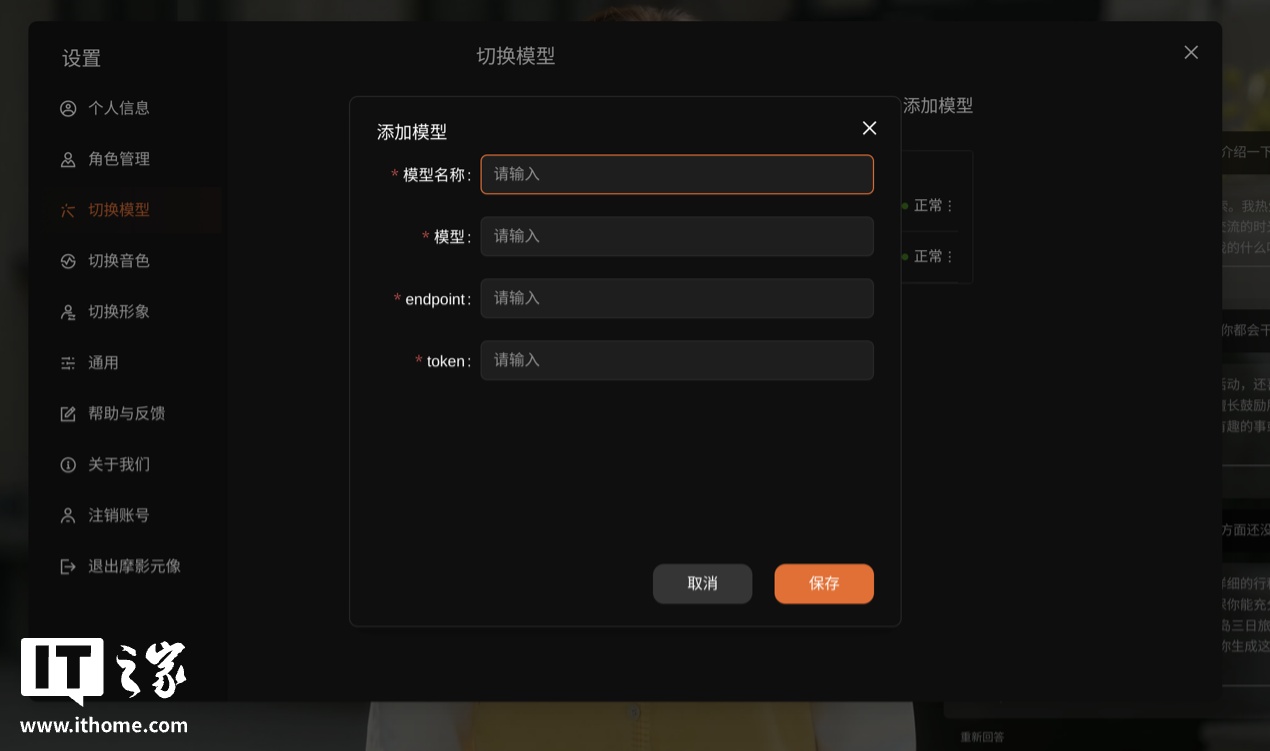Click into the 模型 text field
1270x751 pixels.
(676, 236)
